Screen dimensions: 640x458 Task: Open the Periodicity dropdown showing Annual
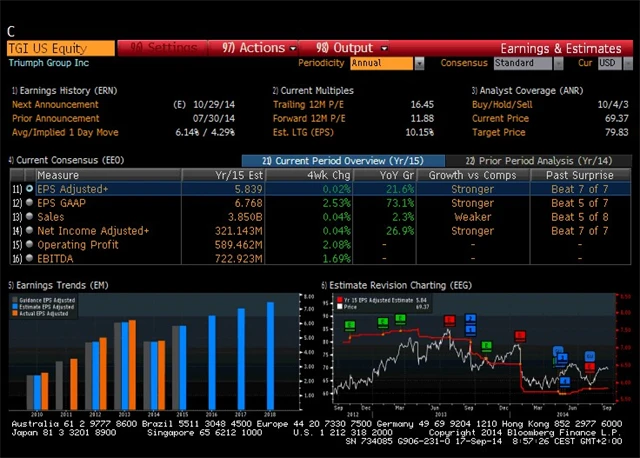385,63
